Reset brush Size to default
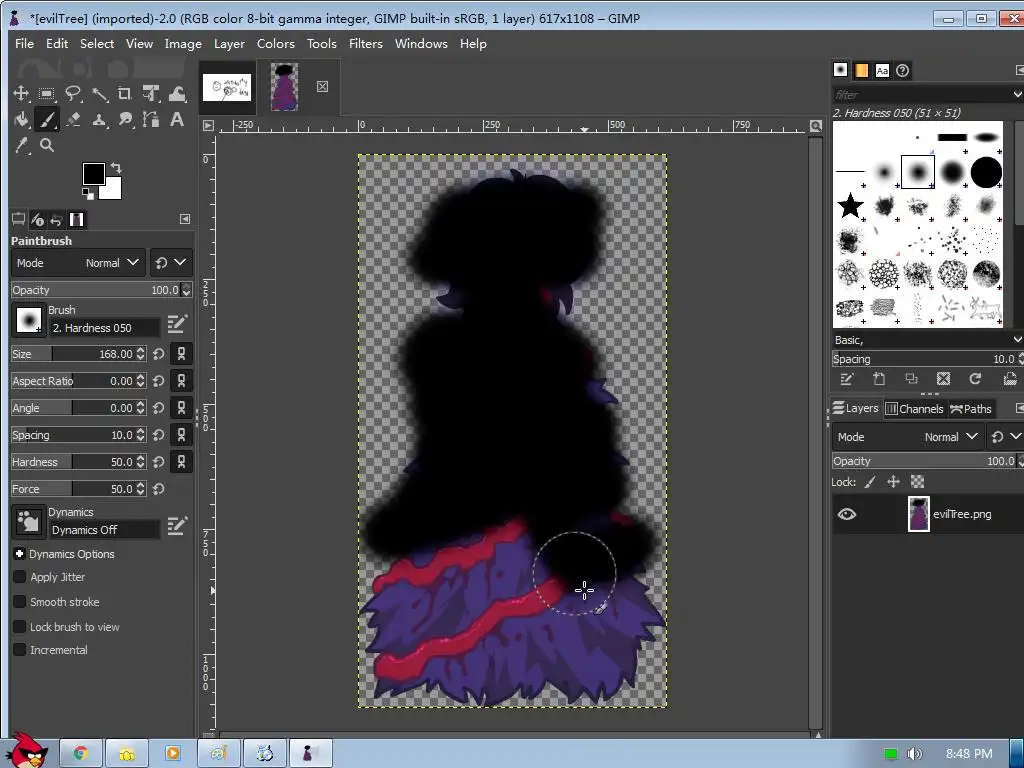The width and height of the screenshot is (1024, 768). coord(159,354)
